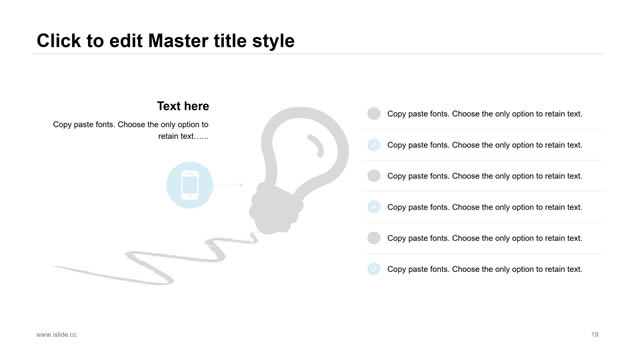Image resolution: width=635 pixels, height=361 pixels.
Task: Click the gray circle bullet on the fifth list row
Action: click(374, 238)
